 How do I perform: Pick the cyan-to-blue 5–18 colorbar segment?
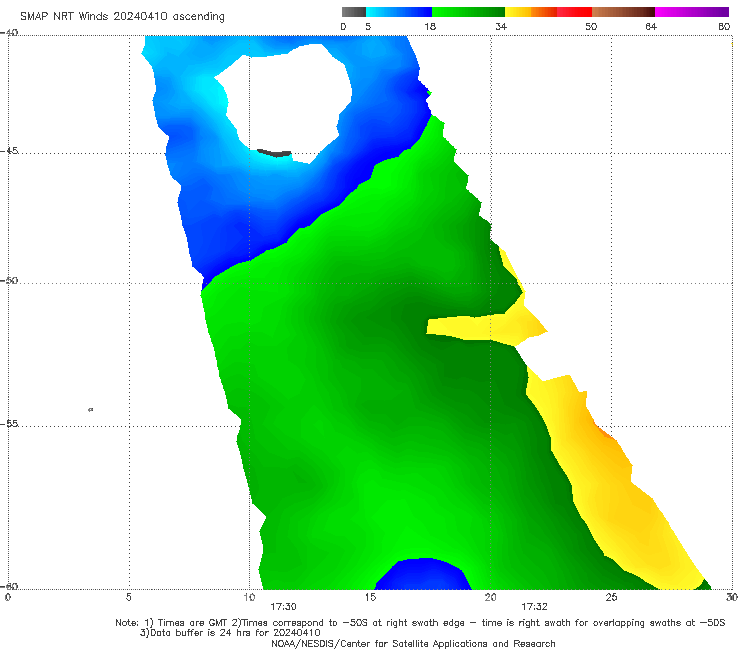[x=399, y=12]
